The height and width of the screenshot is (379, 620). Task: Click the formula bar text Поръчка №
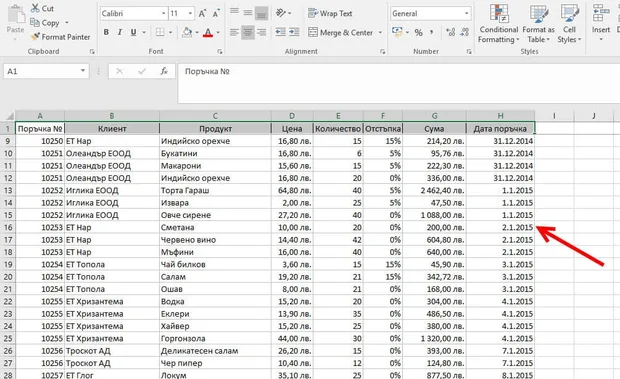pos(207,72)
